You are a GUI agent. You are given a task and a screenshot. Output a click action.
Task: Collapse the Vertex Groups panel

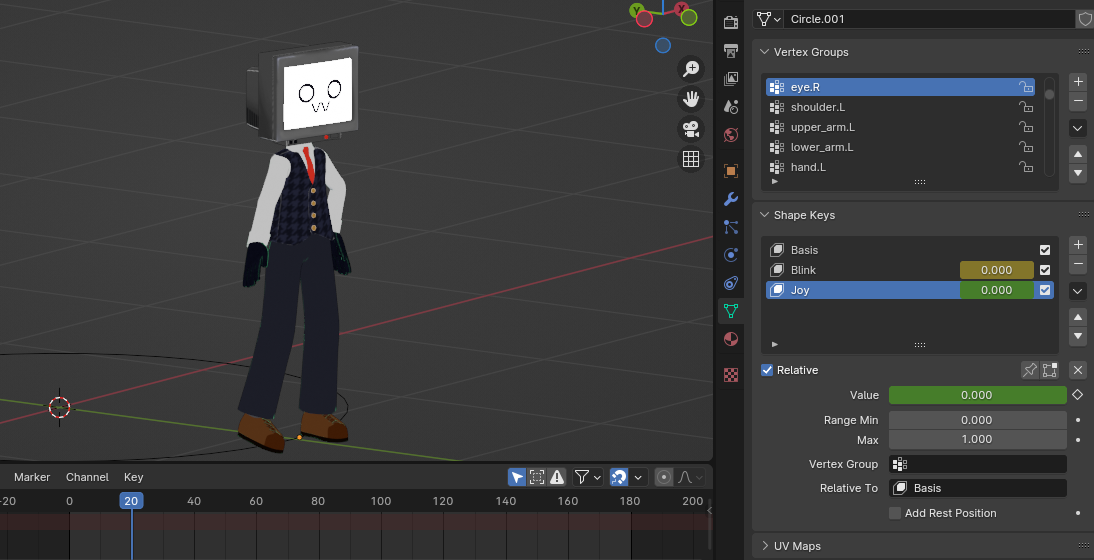click(765, 52)
